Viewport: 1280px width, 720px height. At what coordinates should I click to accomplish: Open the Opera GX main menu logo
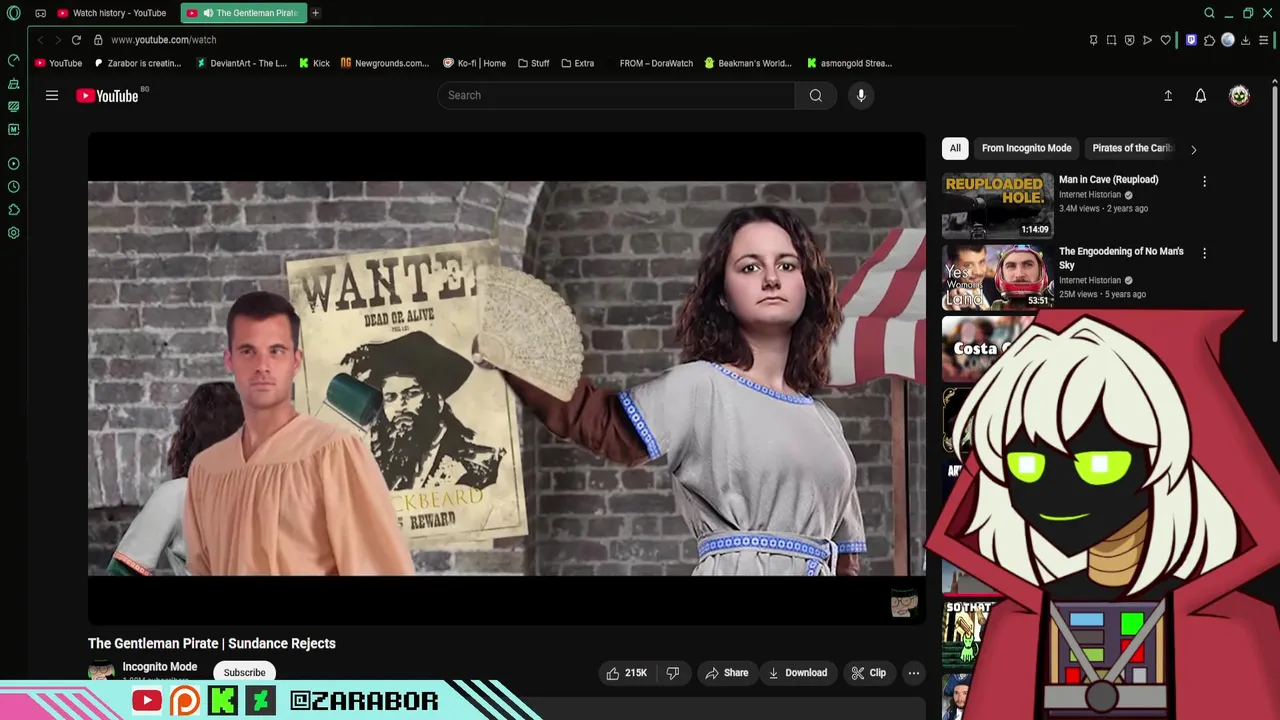(x=14, y=13)
